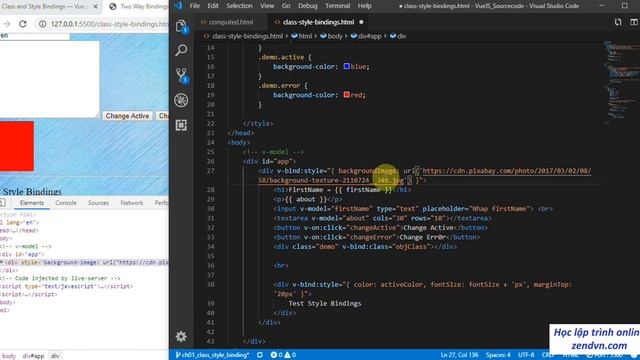Click the VS Code logo in the title bar
Viewport: 640px width, 360px height.
(178, 6)
